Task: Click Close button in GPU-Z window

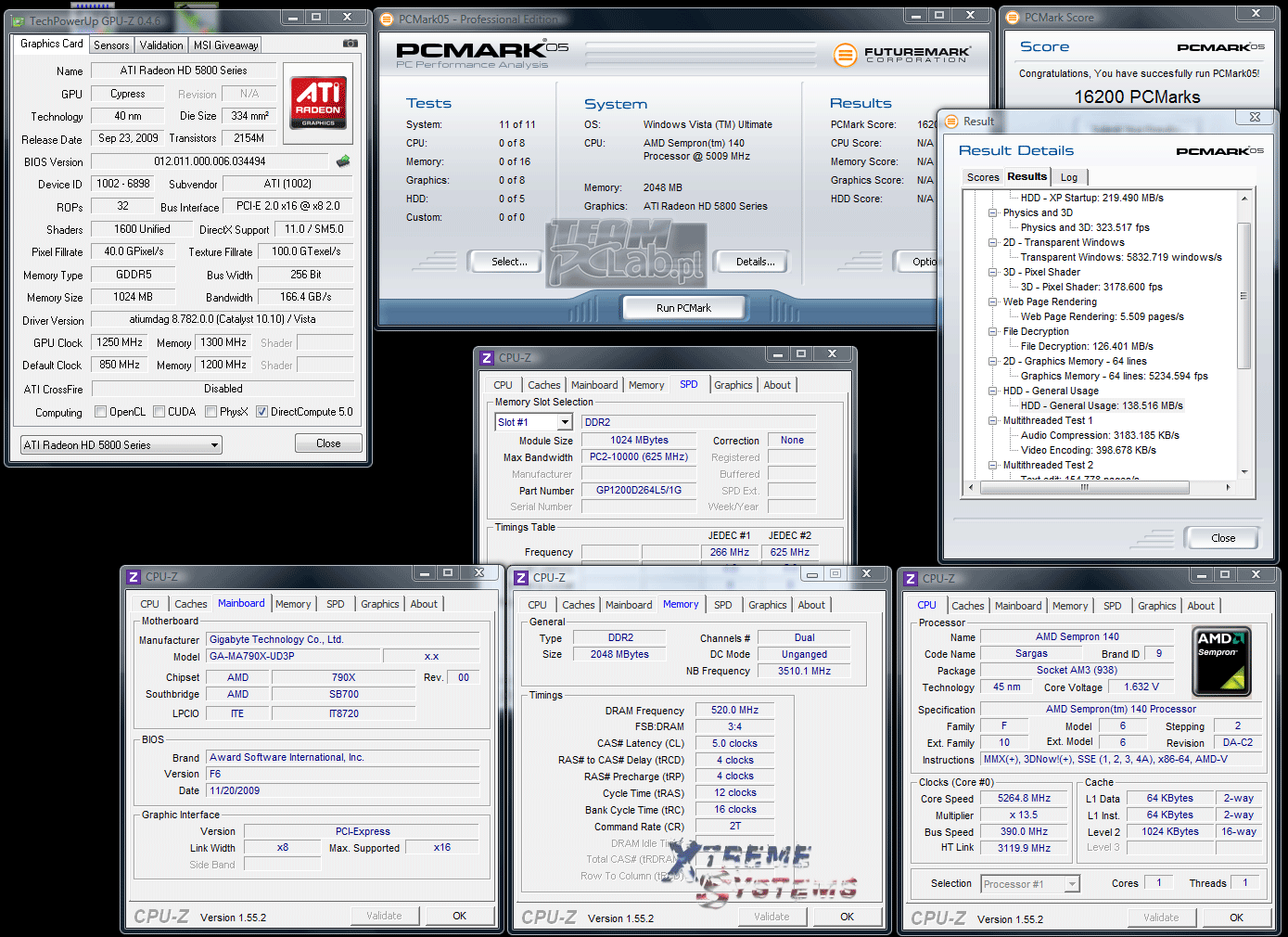Action: 328,443
